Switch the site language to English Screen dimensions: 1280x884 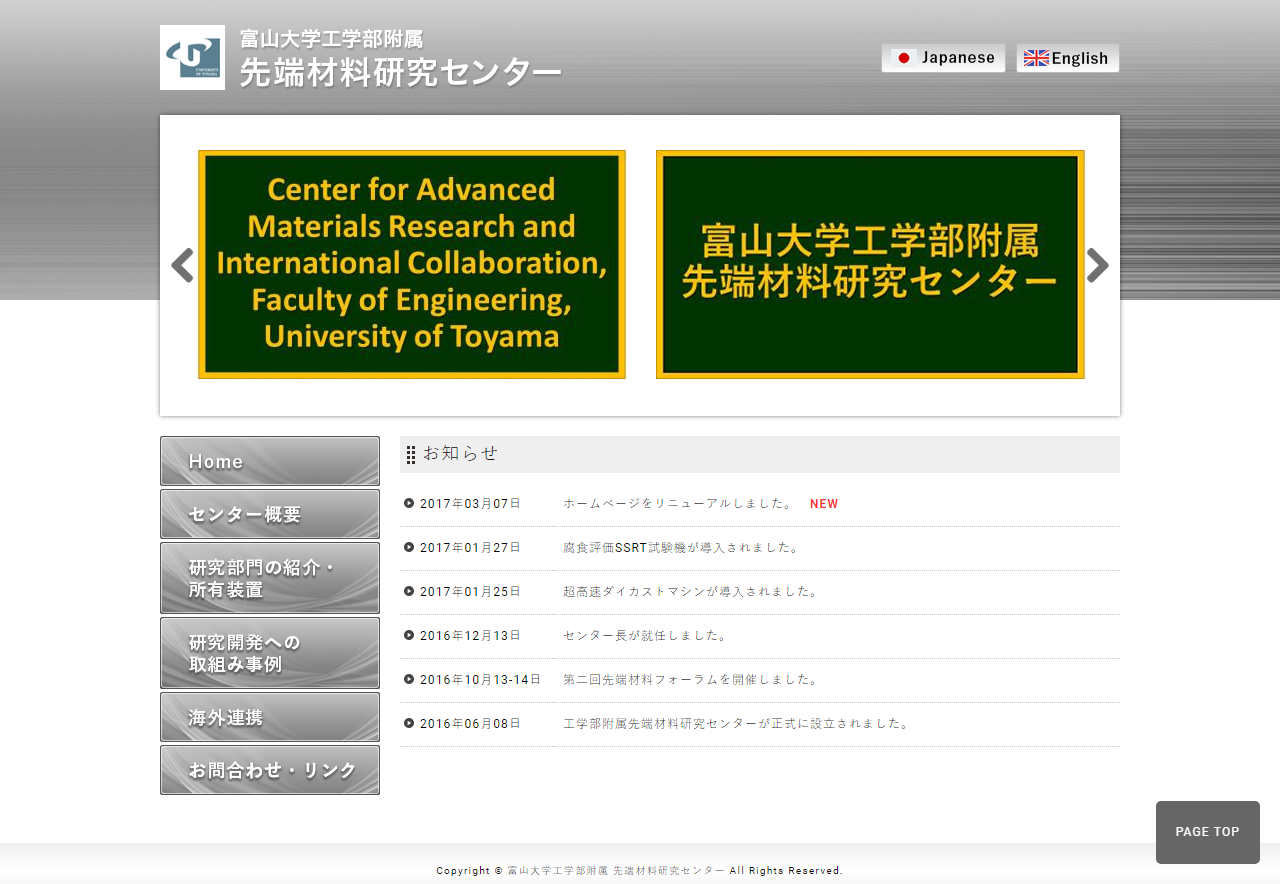(1068, 58)
